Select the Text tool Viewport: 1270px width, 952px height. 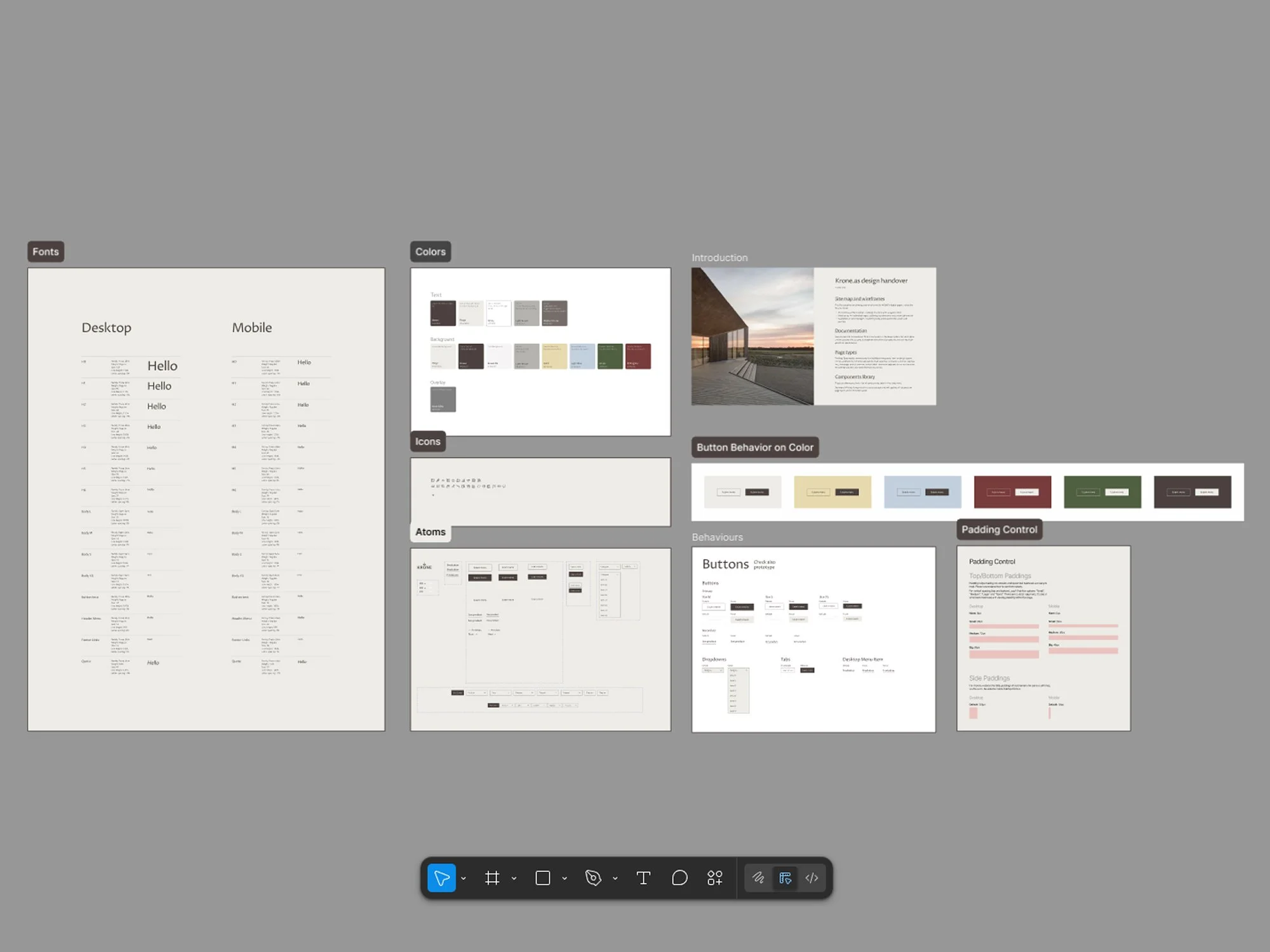coord(643,878)
